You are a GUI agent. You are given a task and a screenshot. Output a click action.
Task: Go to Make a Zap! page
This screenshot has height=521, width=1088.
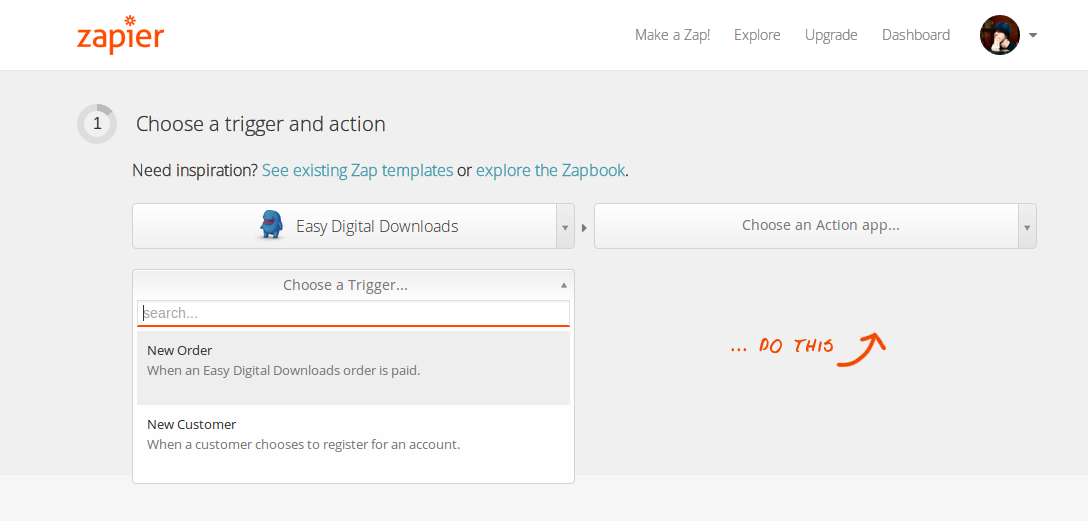tap(672, 35)
